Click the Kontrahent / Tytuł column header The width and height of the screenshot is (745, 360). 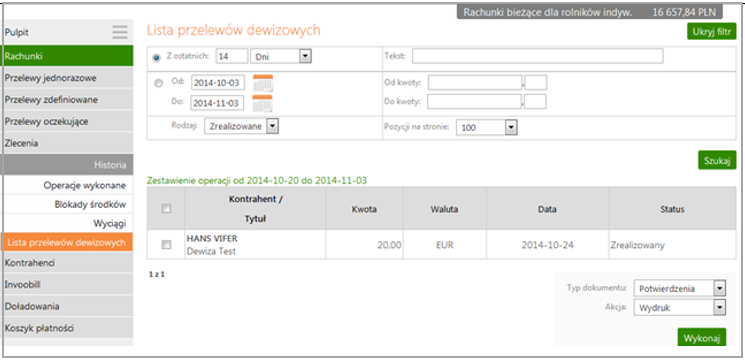coord(256,208)
